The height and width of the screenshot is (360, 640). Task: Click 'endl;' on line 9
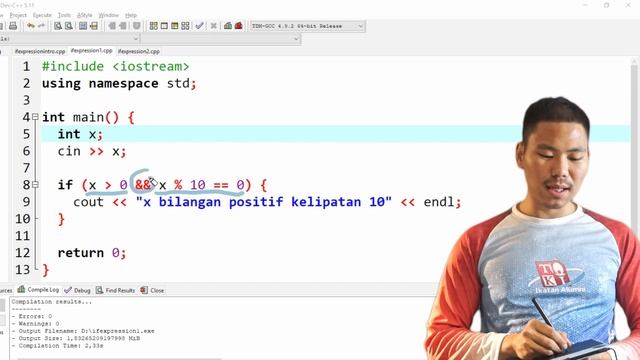pos(442,202)
